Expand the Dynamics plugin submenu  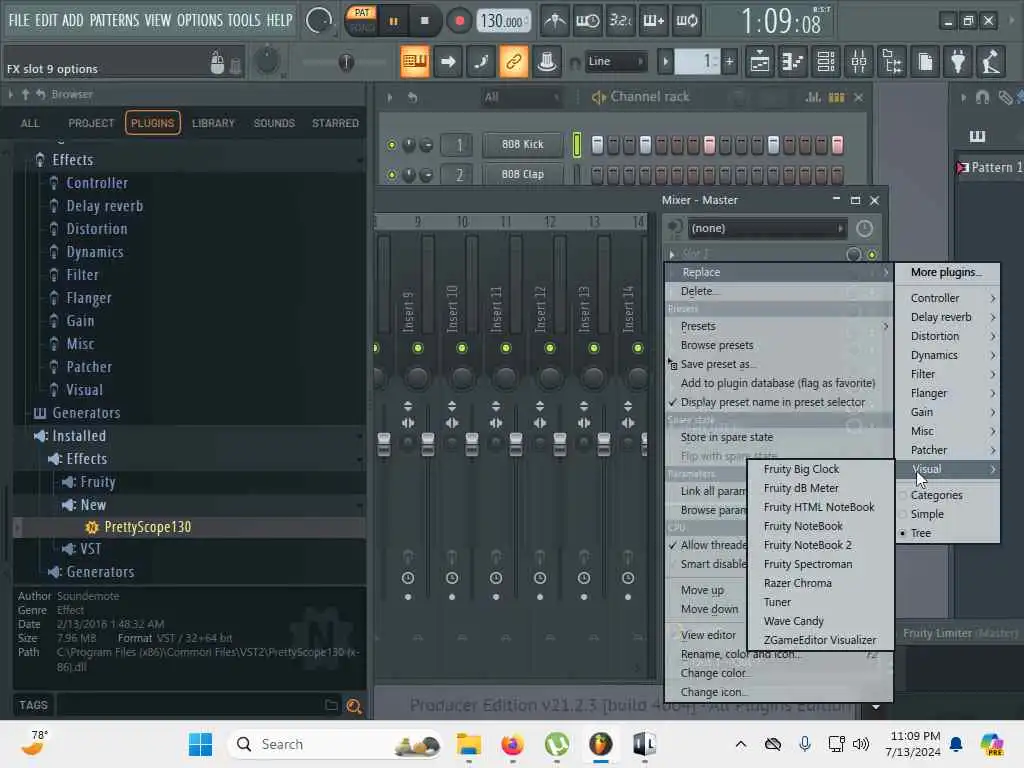point(947,355)
